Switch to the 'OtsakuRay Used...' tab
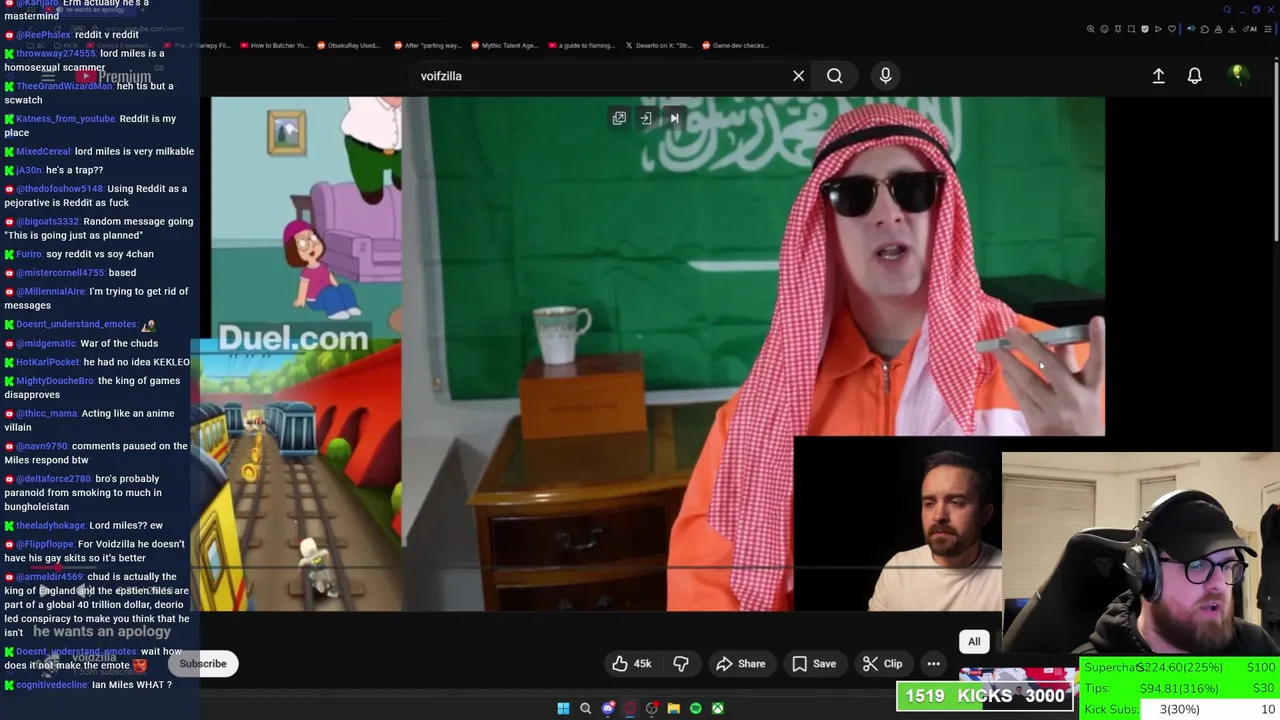1280x720 pixels. [348, 45]
